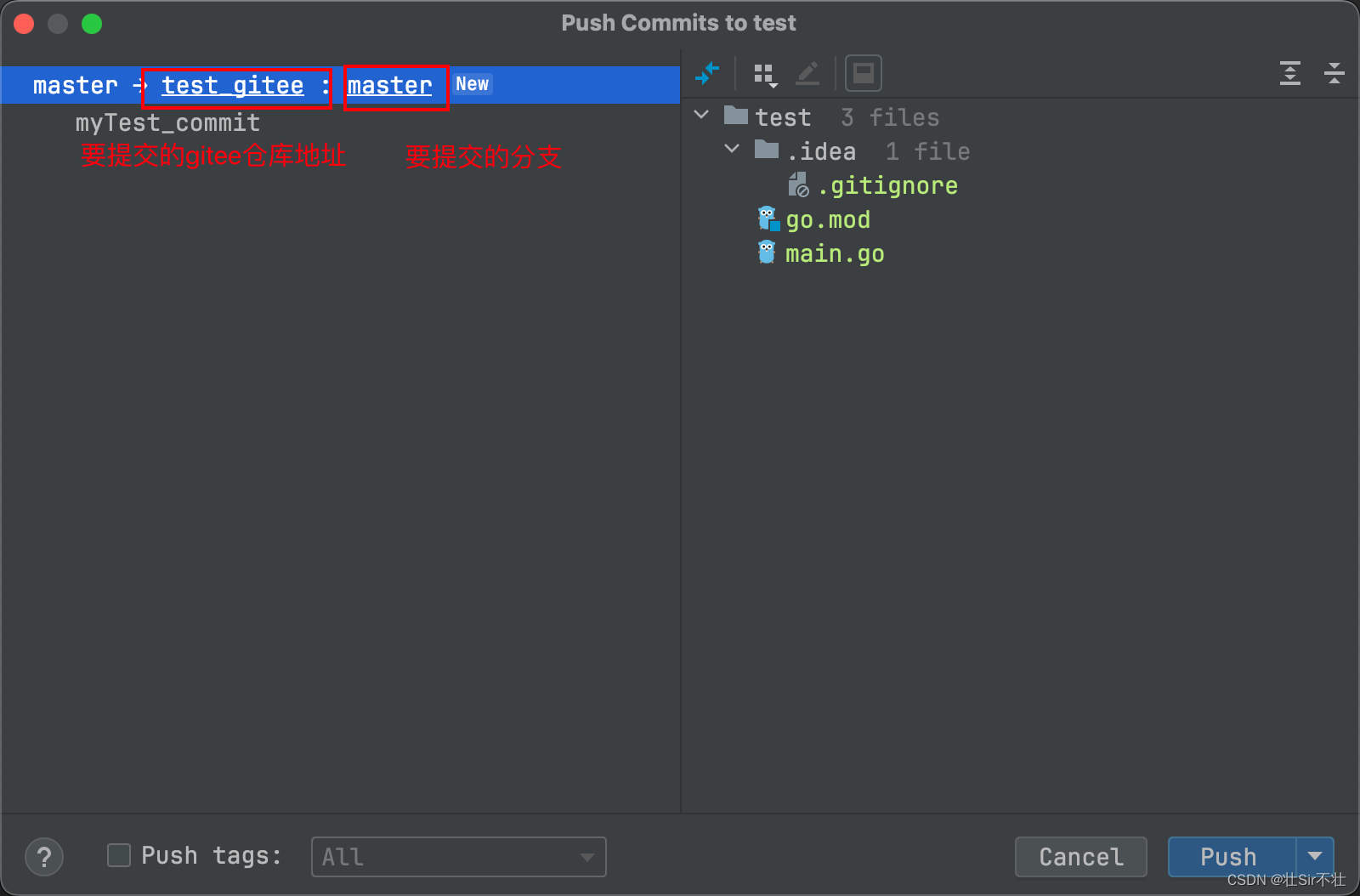Click the .gitignore ignored-file icon
The height and width of the screenshot is (896, 1360).
[x=799, y=185]
